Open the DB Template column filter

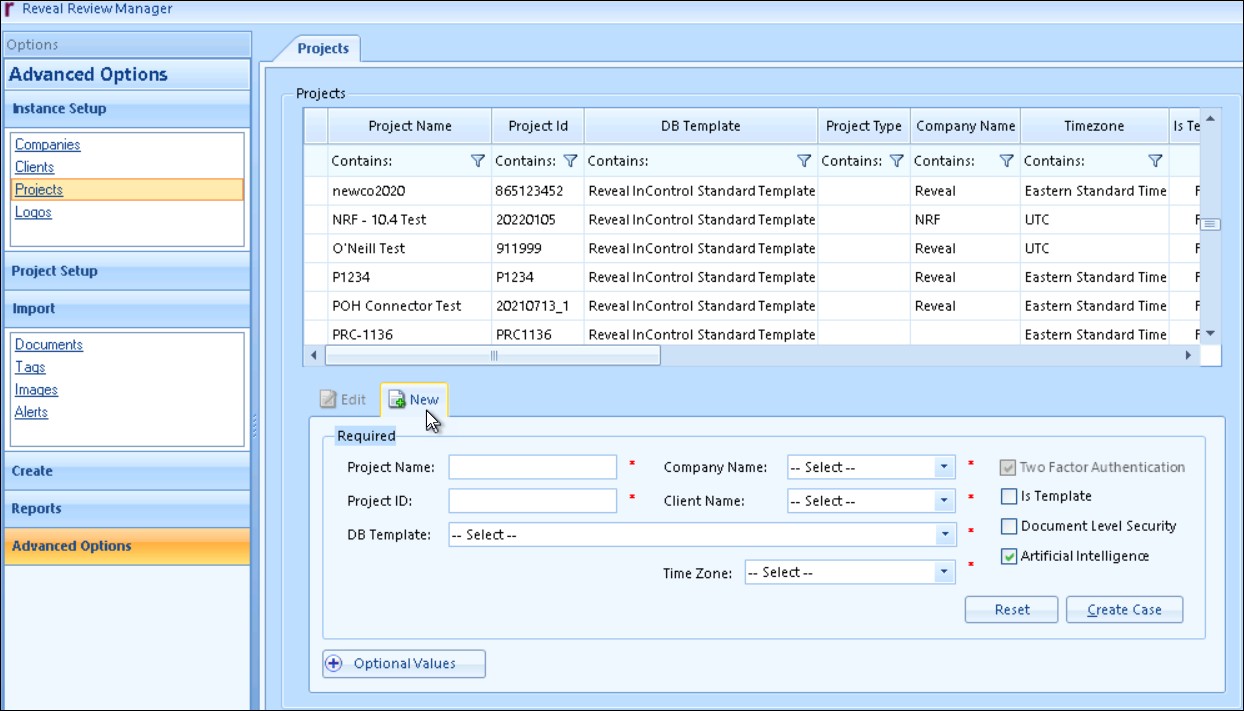[804, 160]
